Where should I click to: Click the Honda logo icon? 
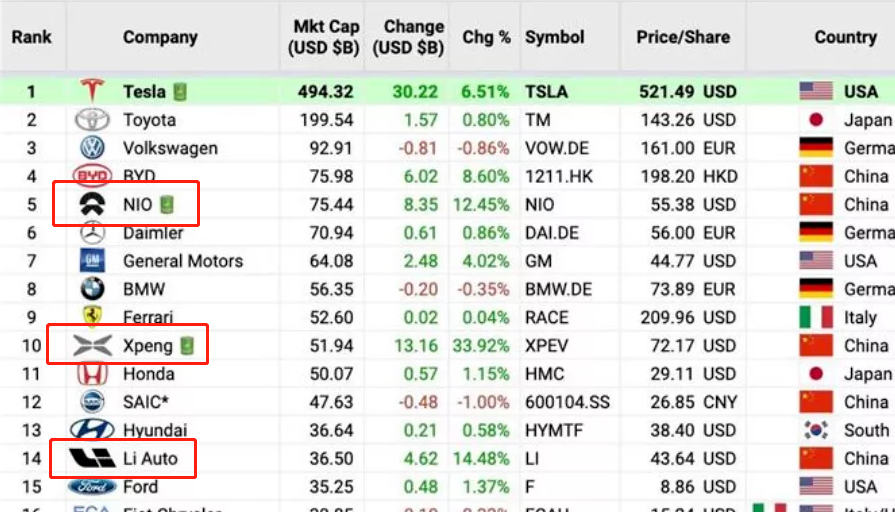coord(92,374)
